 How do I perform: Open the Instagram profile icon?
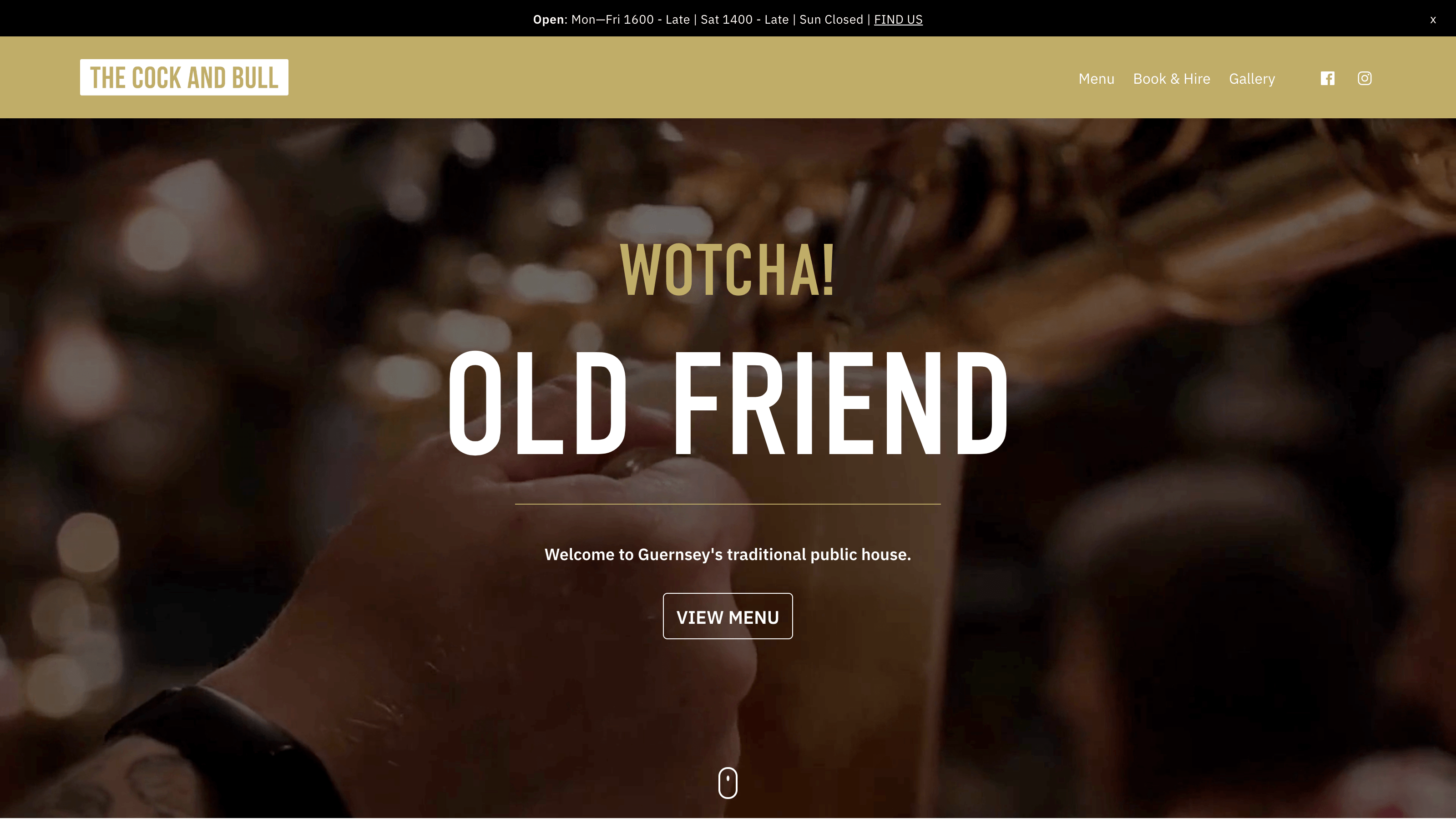[1365, 79]
